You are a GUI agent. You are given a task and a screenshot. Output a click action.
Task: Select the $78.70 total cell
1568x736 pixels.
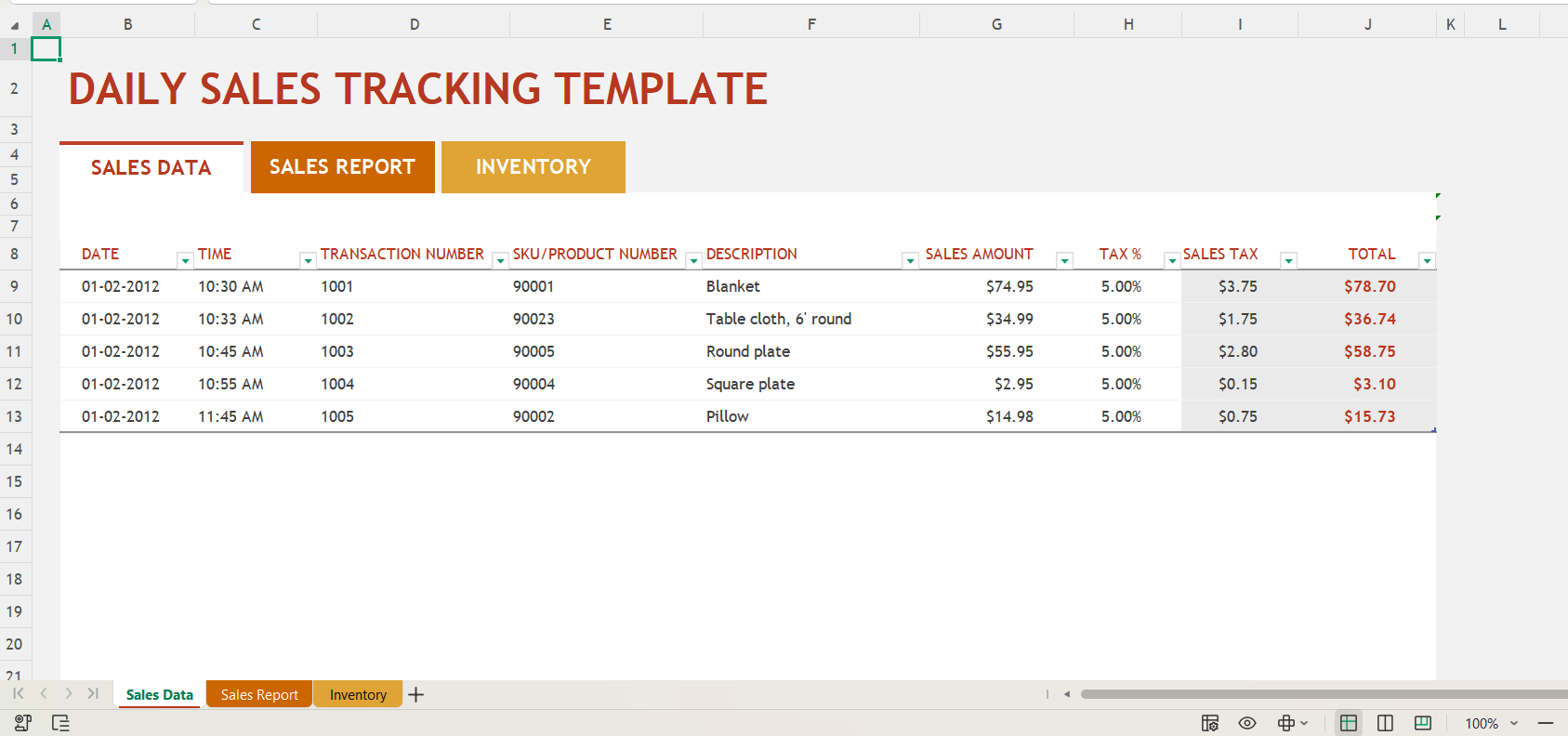point(1367,286)
